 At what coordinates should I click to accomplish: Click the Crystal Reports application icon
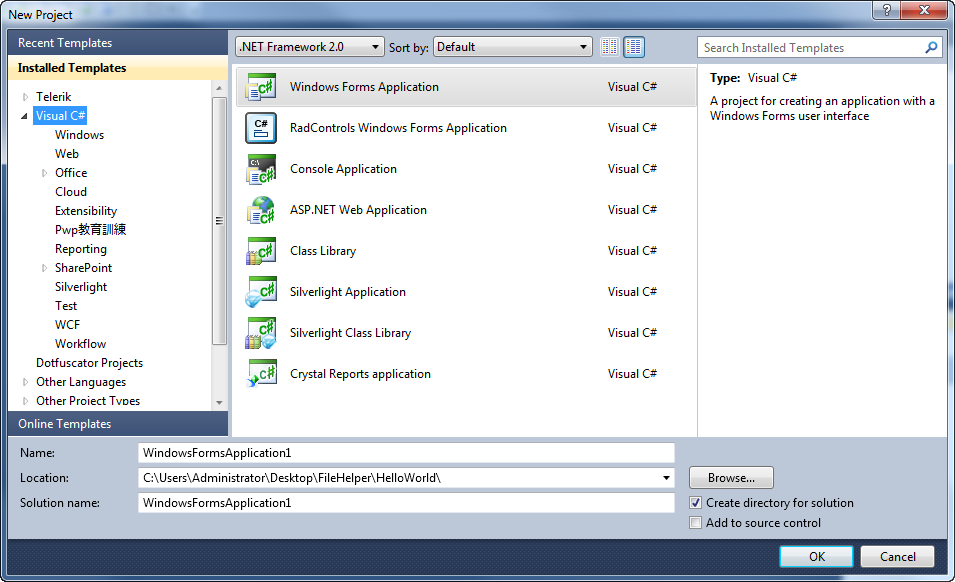pyautogui.click(x=261, y=374)
